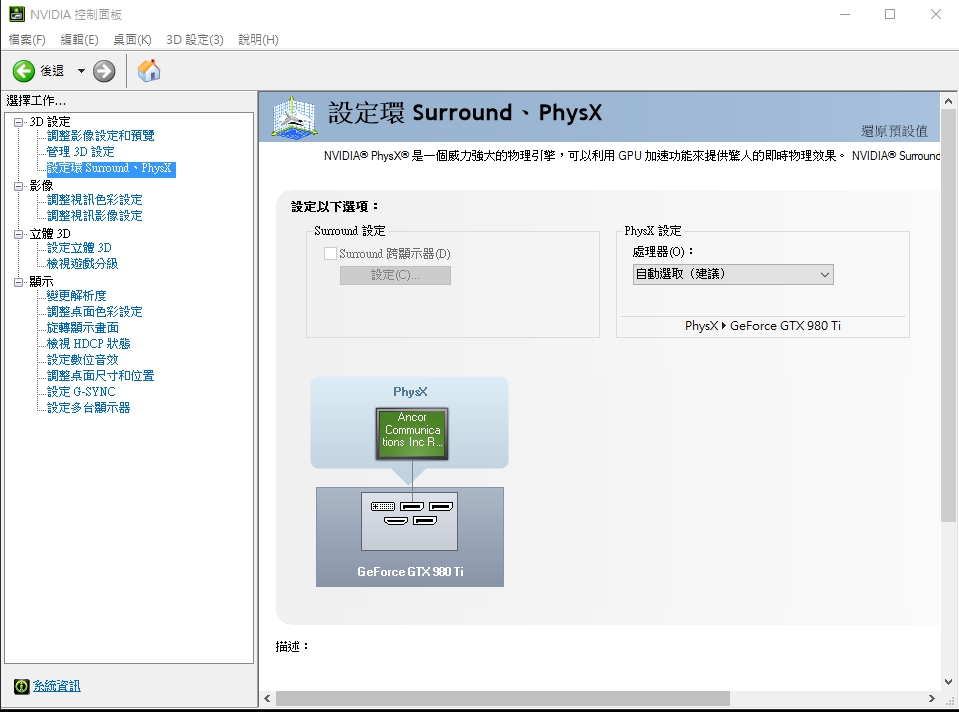Go to the Home icon
Viewport: 959px width, 712px height.
[x=149, y=71]
